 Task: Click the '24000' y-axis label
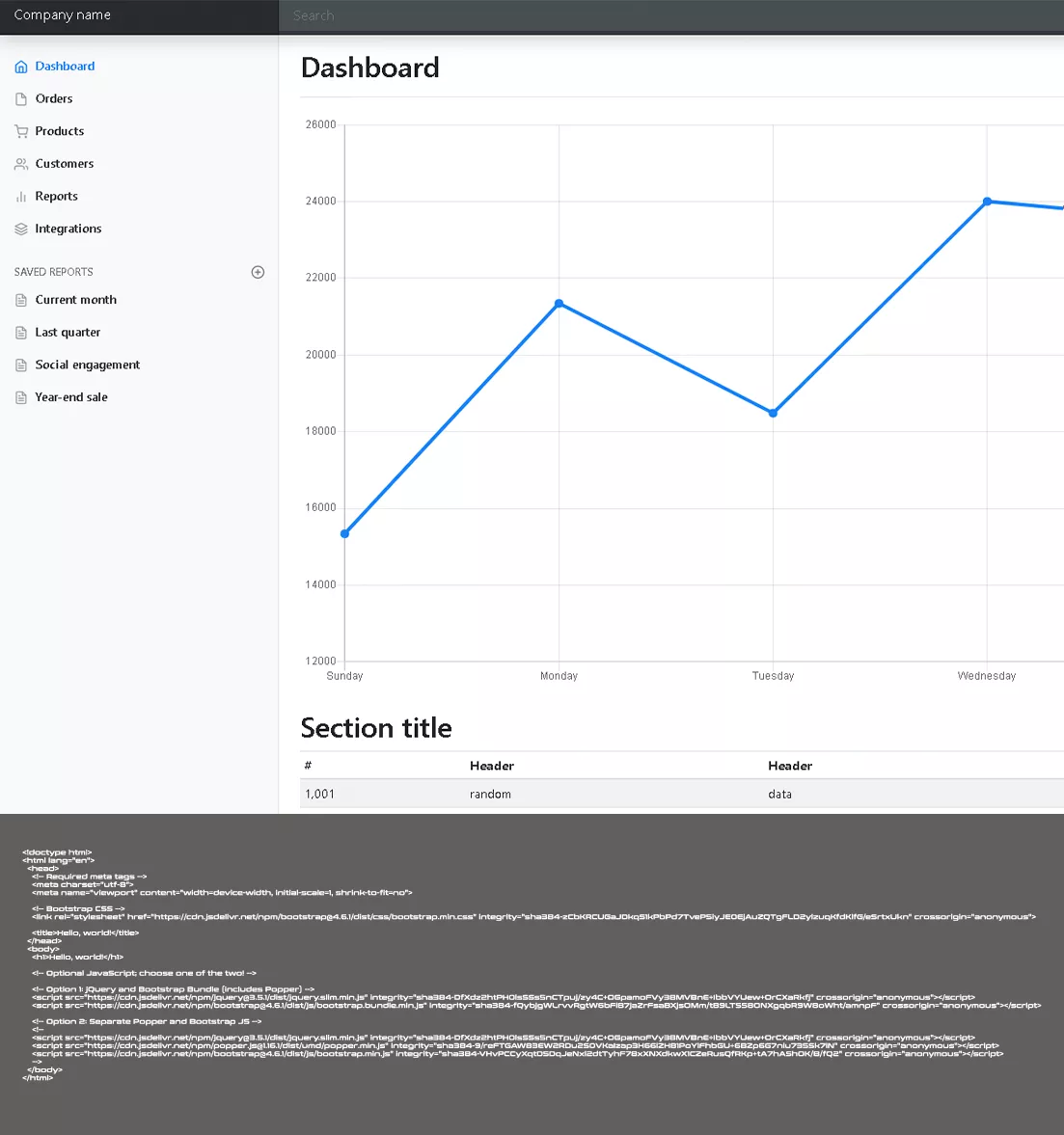point(321,202)
